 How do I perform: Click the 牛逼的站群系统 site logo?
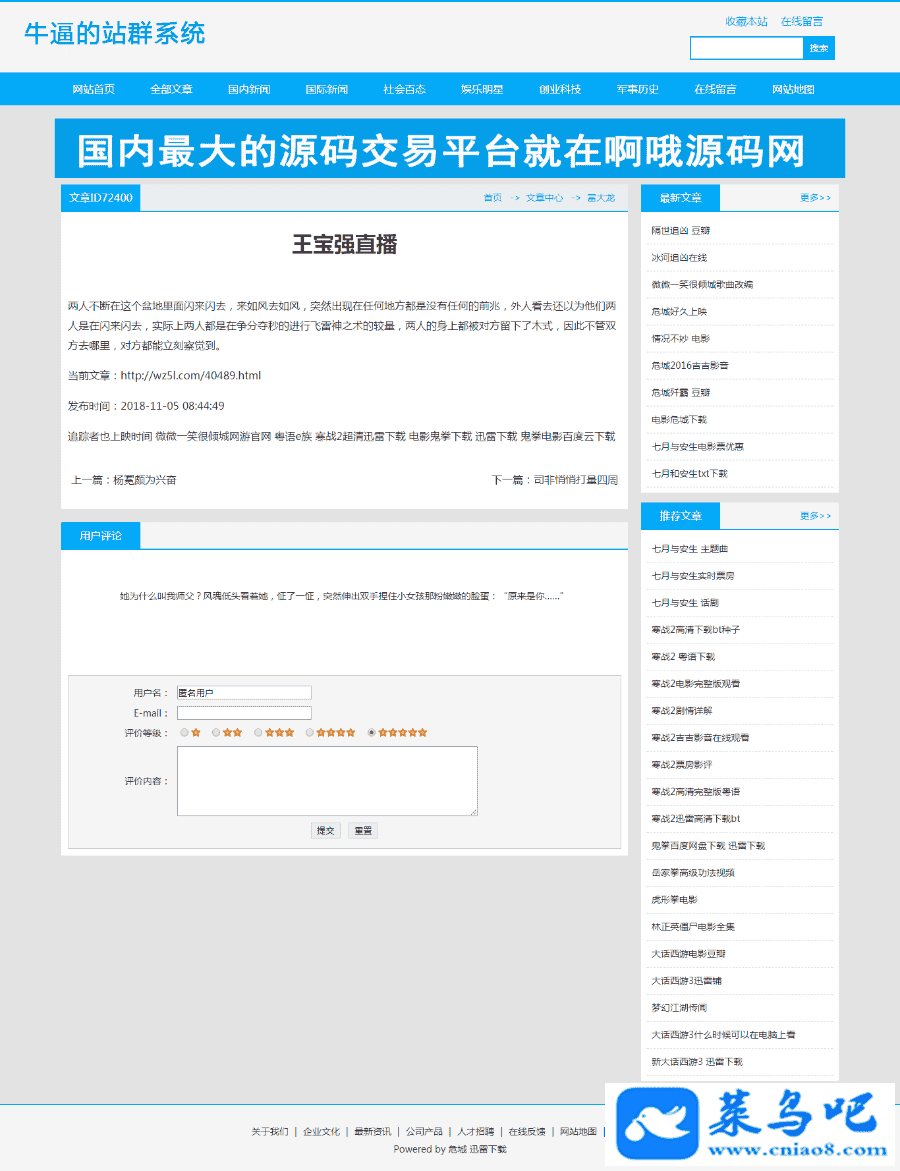(115, 34)
